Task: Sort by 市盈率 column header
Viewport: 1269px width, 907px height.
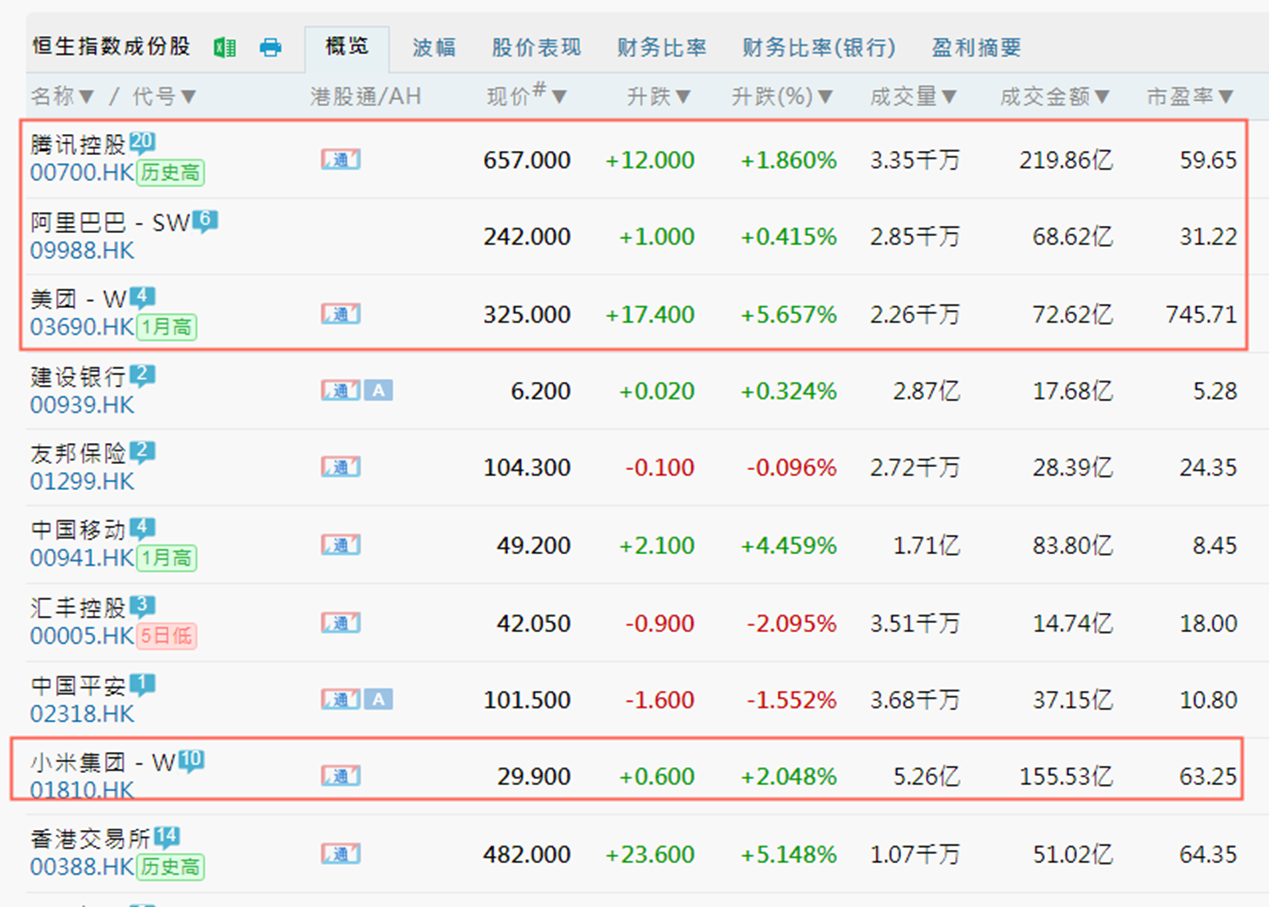Action: pyautogui.click(x=1191, y=96)
